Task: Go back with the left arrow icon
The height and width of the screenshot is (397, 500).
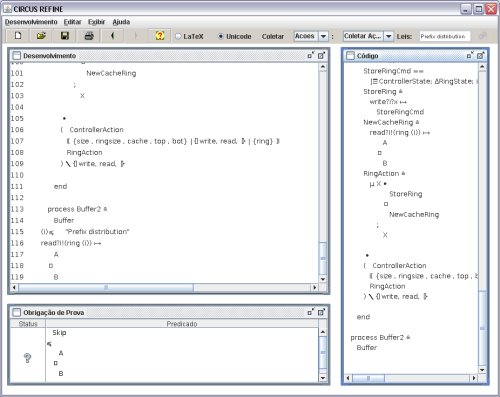Action: 112,36
